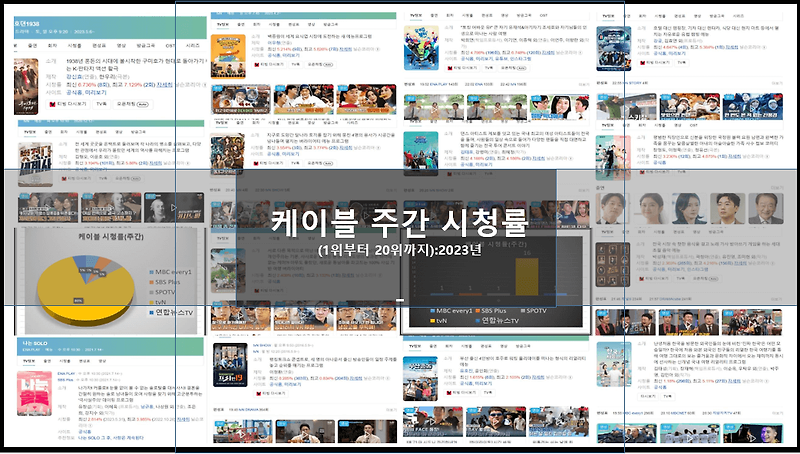Open the 시청률 tab in the 구미호뎐1938 panel
Viewport: 800px width, 454px height.
[74, 46]
